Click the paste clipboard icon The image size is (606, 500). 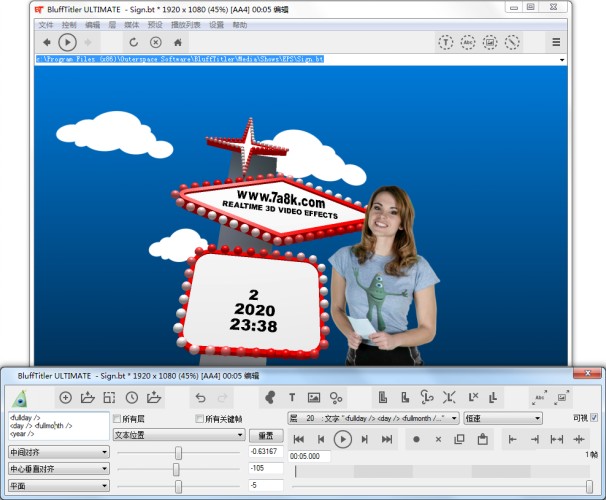point(481,439)
